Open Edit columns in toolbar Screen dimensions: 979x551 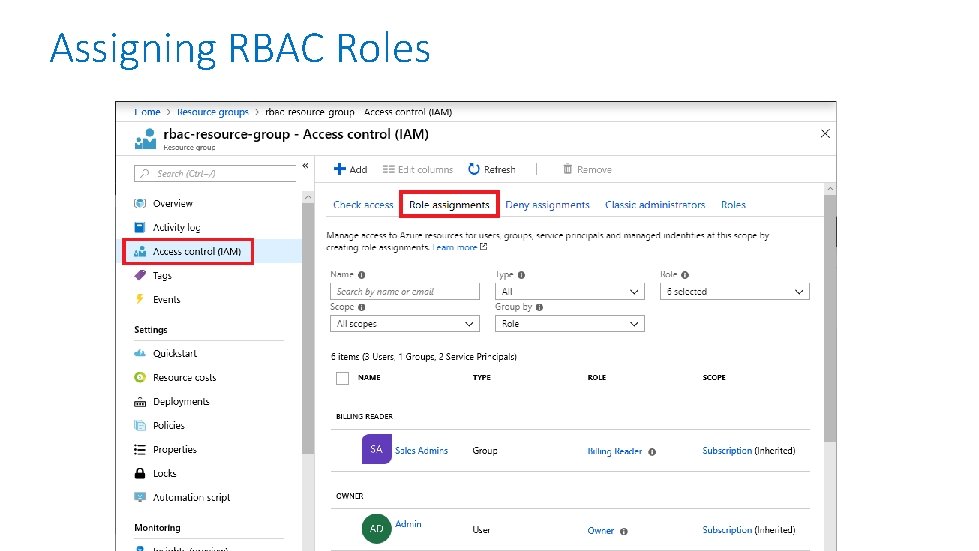417,169
